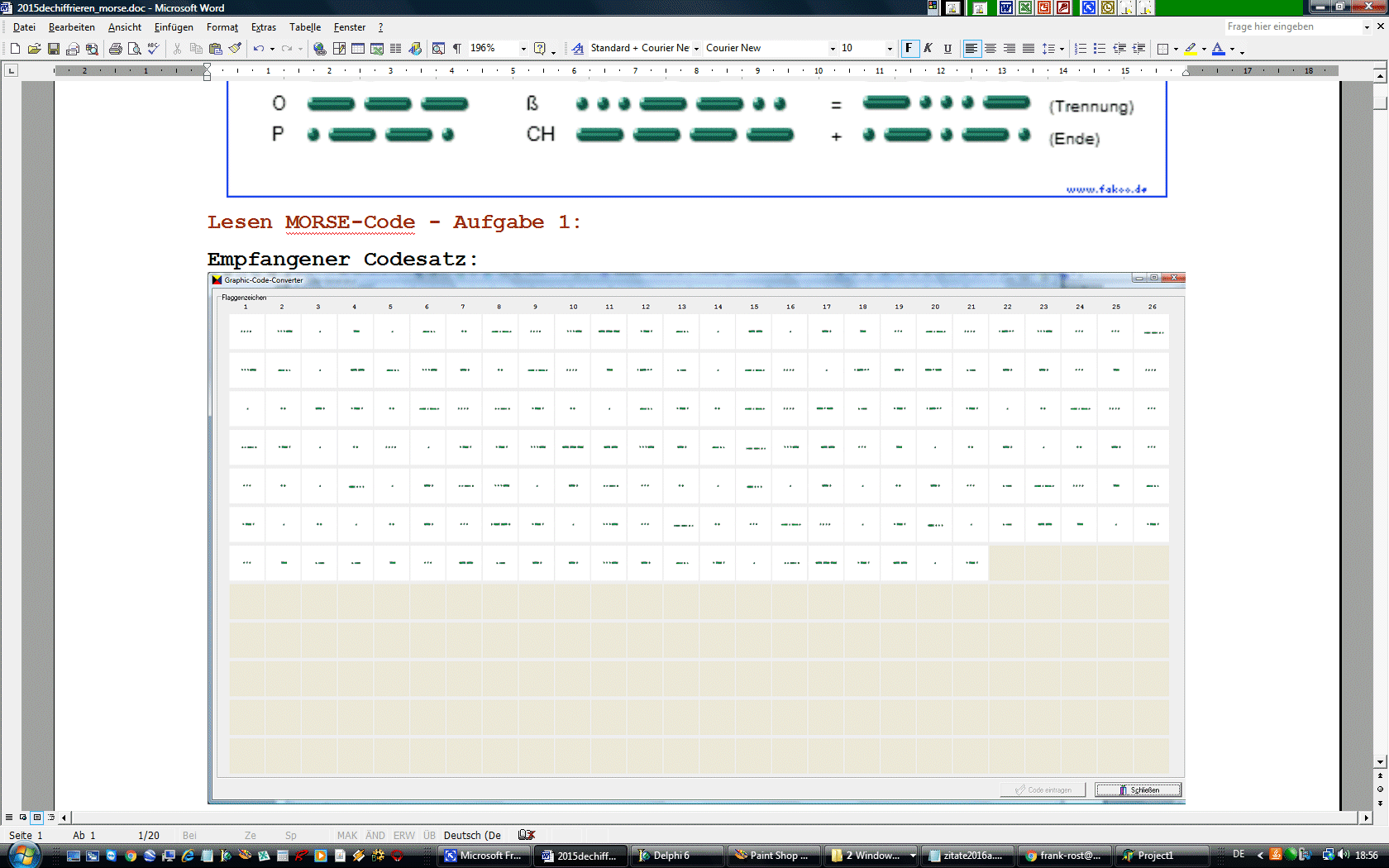Align text right
This screenshot has height=868, width=1389.
point(1010,49)
